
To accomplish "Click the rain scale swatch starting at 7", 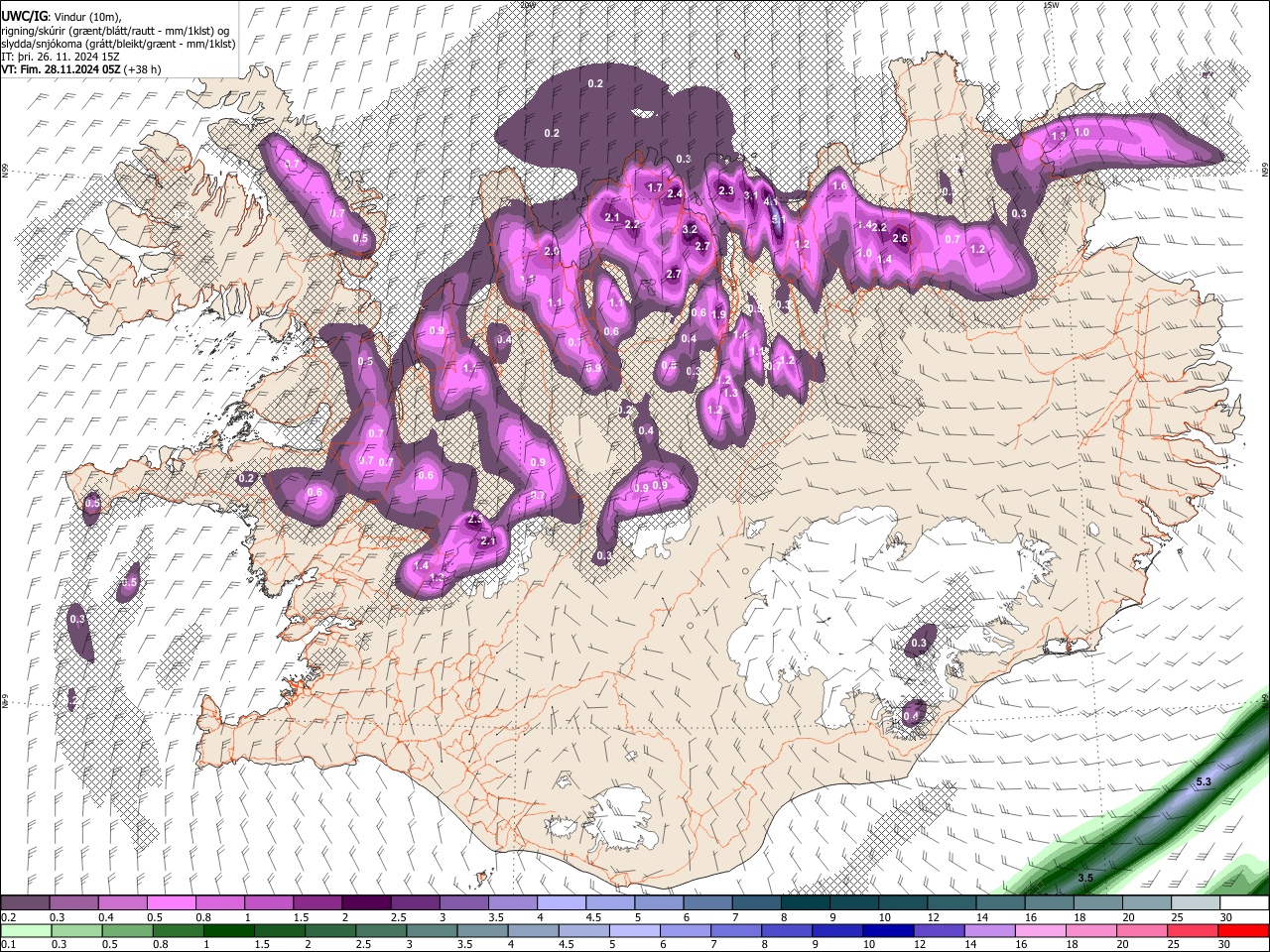I will (x=734, y=930).
